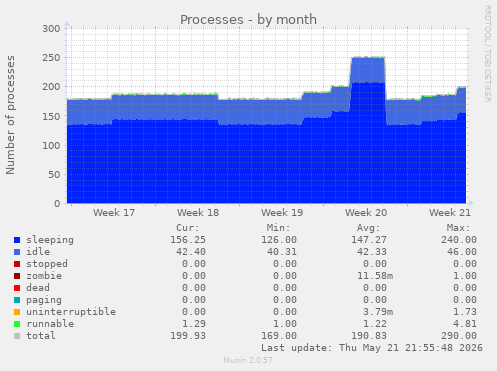497x371 pixels.
Task: Click the stopped legend color swatch
Action: point(17,264)
